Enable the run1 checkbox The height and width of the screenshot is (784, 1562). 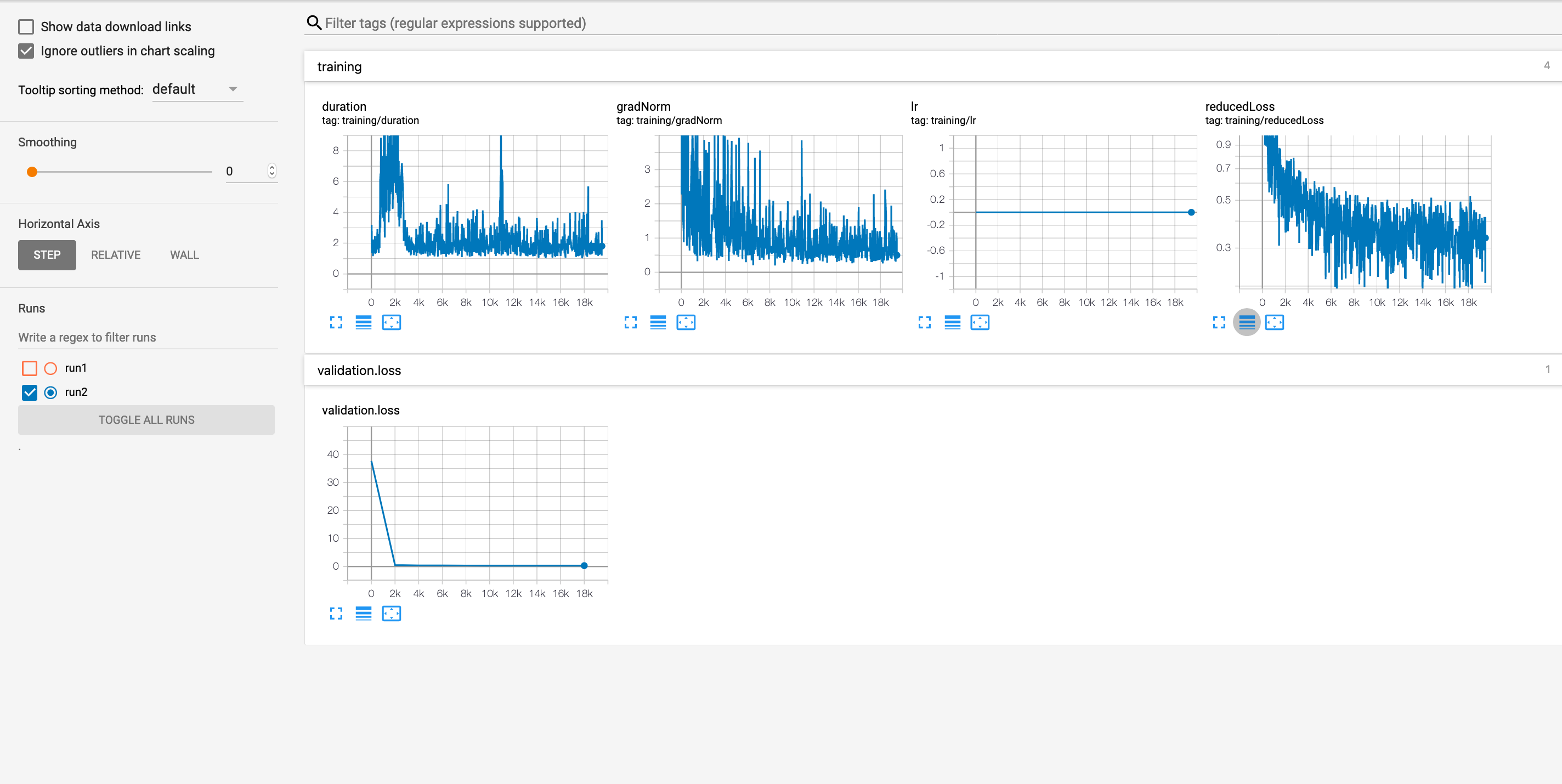click(x=29, y=368)
